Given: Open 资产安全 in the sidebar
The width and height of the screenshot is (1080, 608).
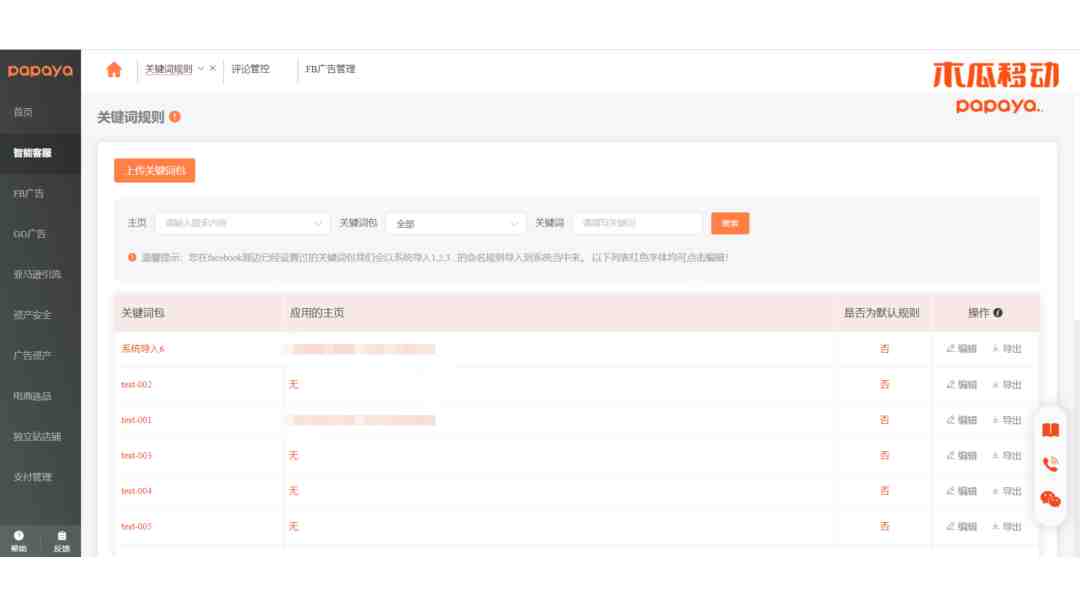Looking at the screenshot, I should tap(32, 315).
